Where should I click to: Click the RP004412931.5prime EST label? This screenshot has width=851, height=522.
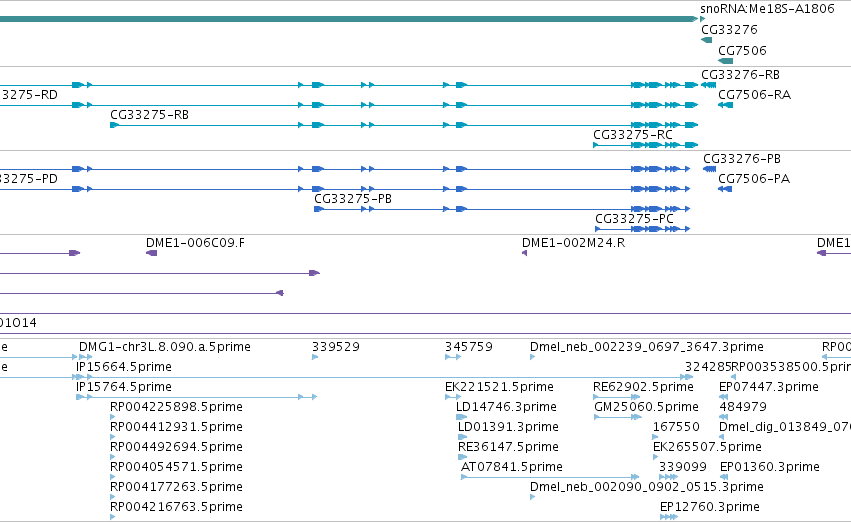176,428
